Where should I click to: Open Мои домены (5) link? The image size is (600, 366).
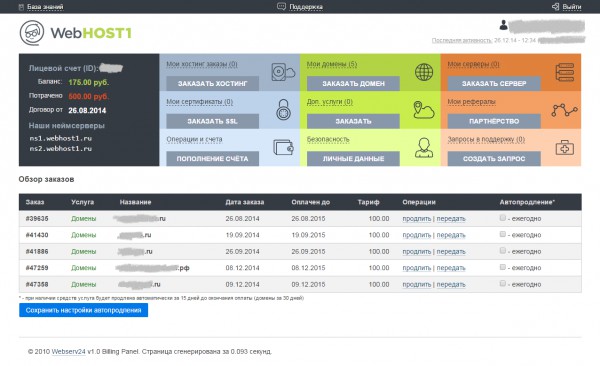click(x=332, y=64)
